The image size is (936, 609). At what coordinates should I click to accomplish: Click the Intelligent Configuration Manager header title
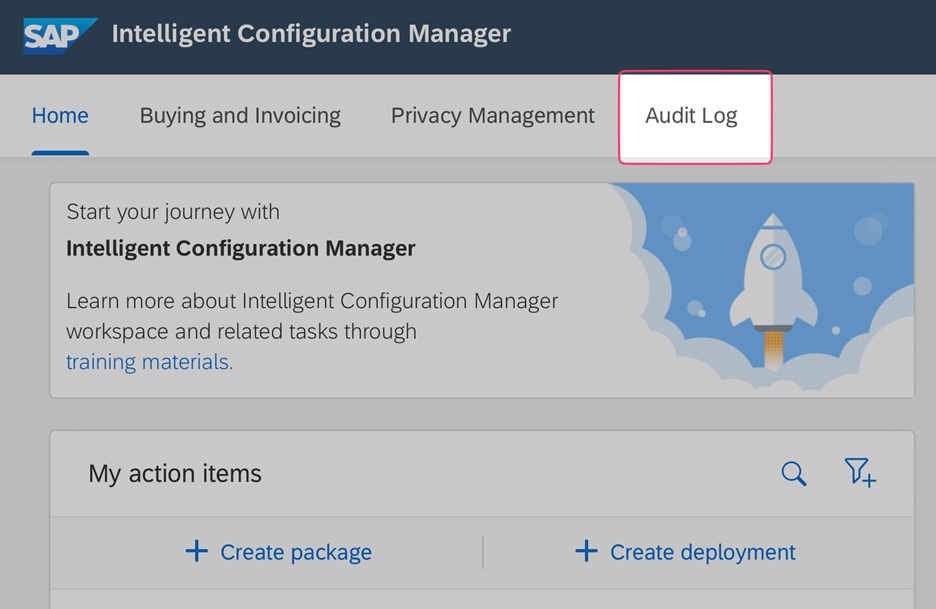311,34
